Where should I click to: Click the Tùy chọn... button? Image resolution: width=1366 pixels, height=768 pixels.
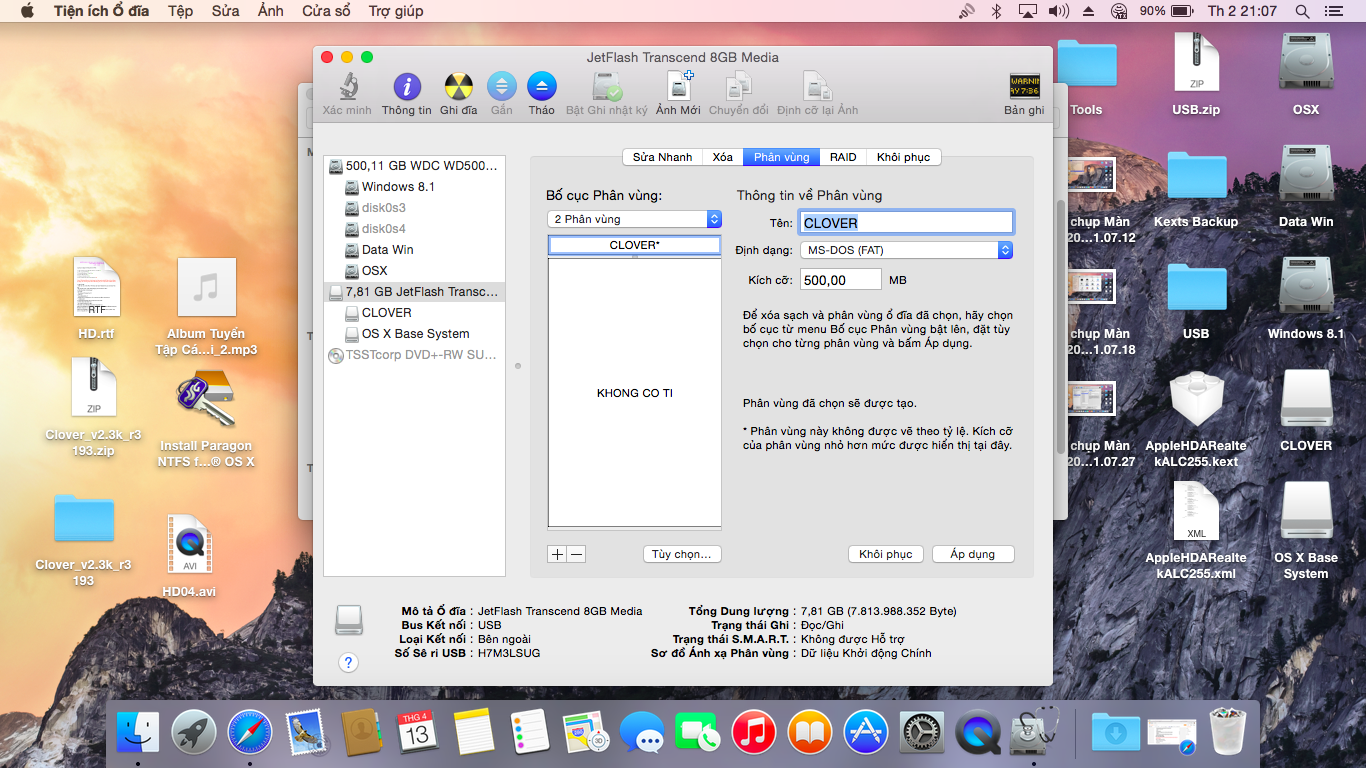pos(682,554)
